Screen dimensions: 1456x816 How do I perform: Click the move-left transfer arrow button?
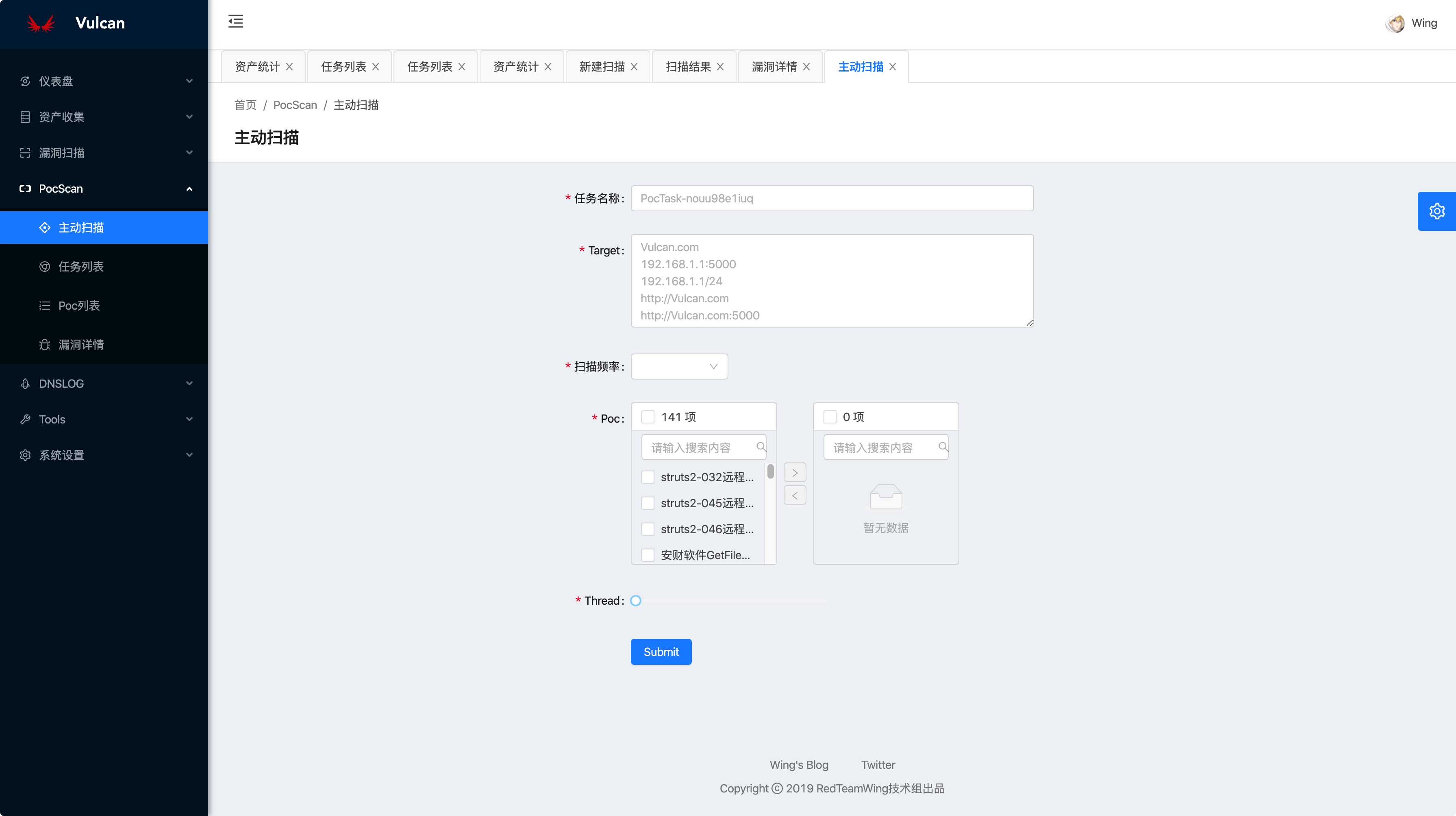coord(795,496)
